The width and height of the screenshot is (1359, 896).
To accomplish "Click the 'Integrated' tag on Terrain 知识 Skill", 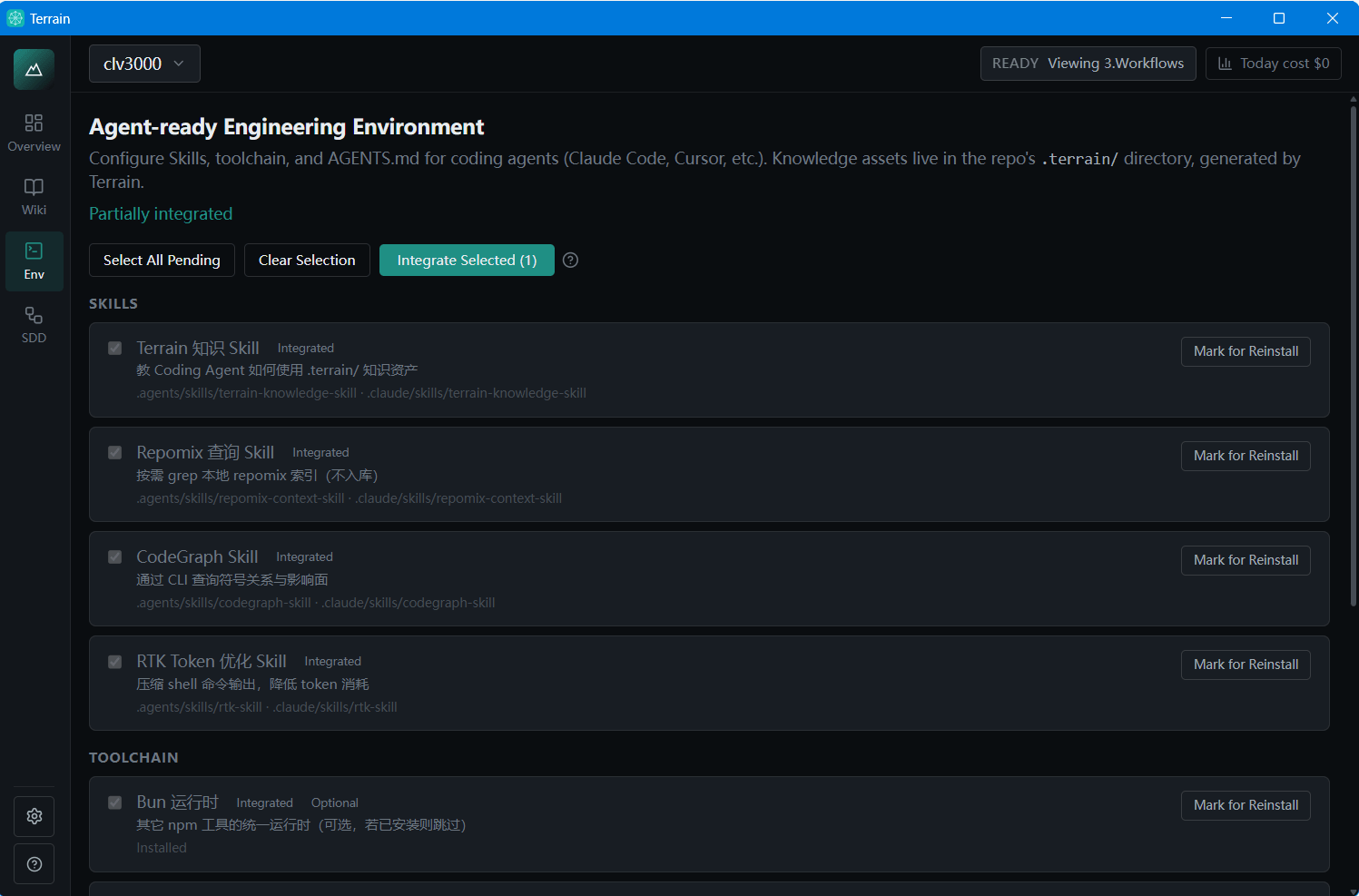I will click(306, 349).
